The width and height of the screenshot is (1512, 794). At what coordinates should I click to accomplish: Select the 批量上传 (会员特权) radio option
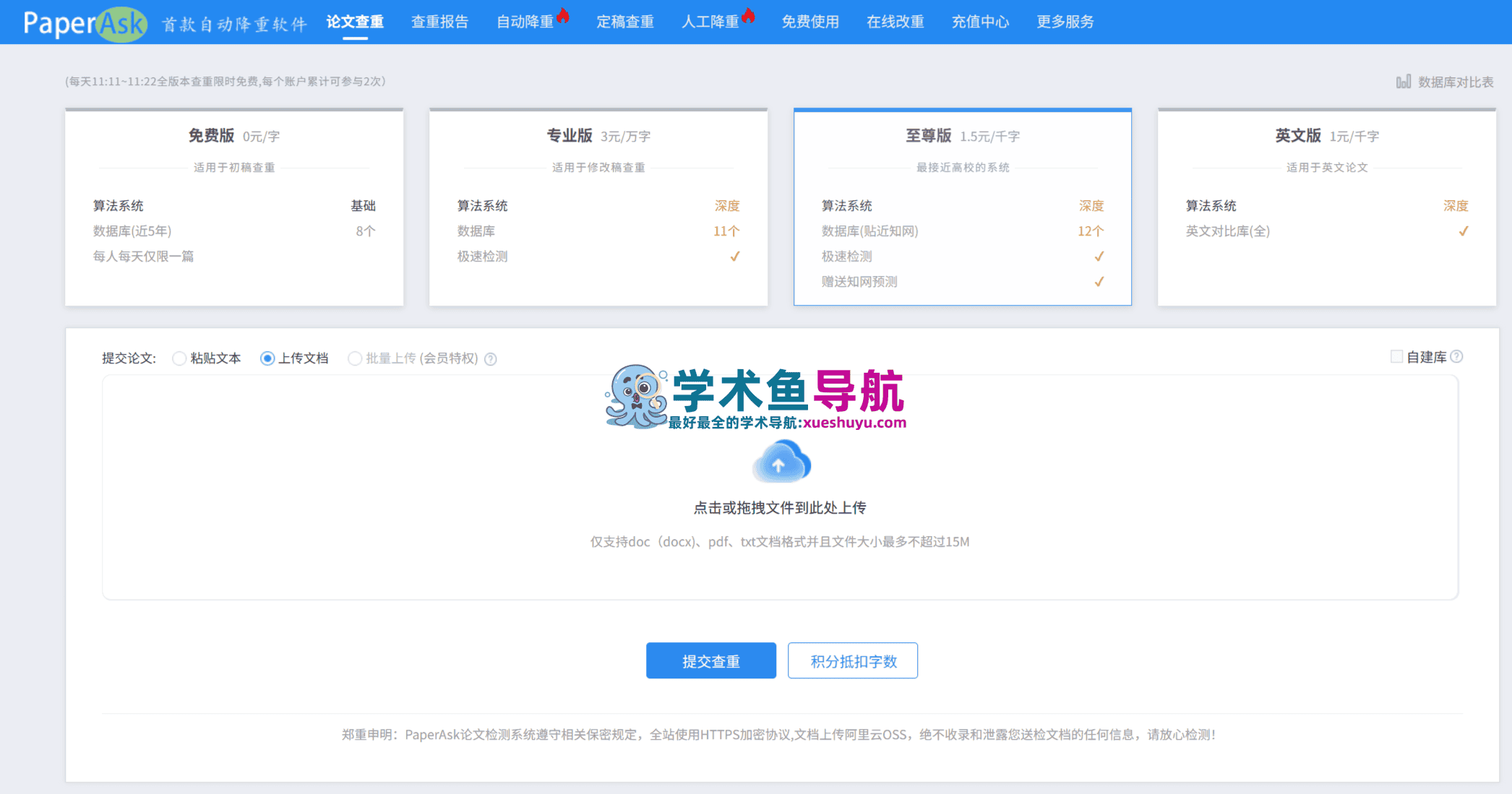(x=355, y=358)
